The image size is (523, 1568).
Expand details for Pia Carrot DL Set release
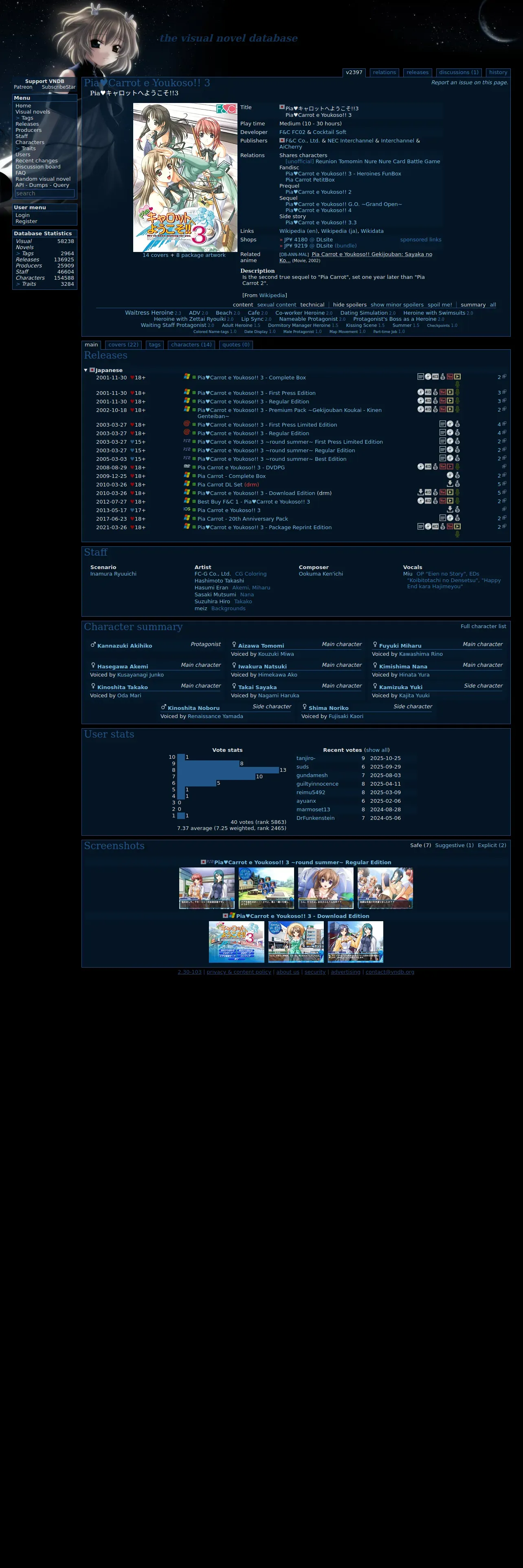coord(194,484)
